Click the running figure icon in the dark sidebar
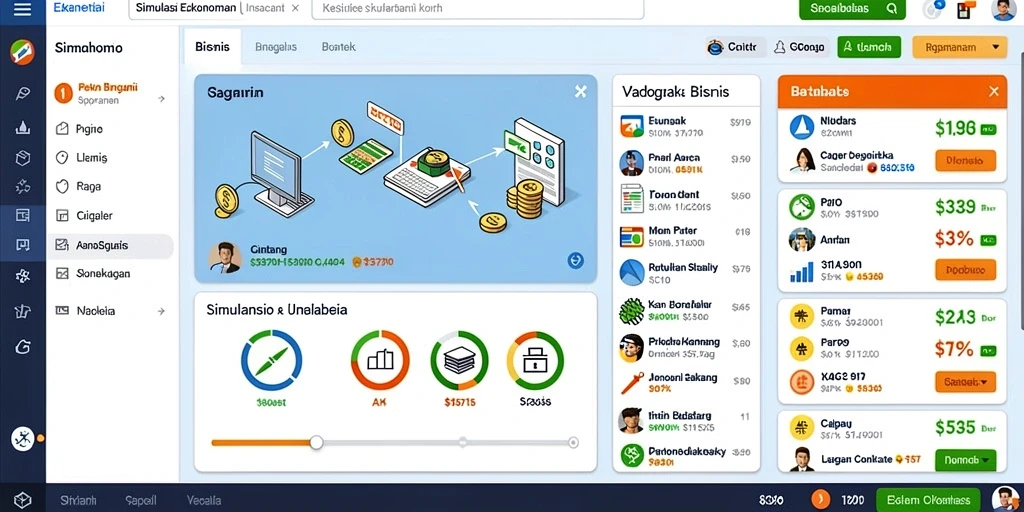 (x=22, y=439)
